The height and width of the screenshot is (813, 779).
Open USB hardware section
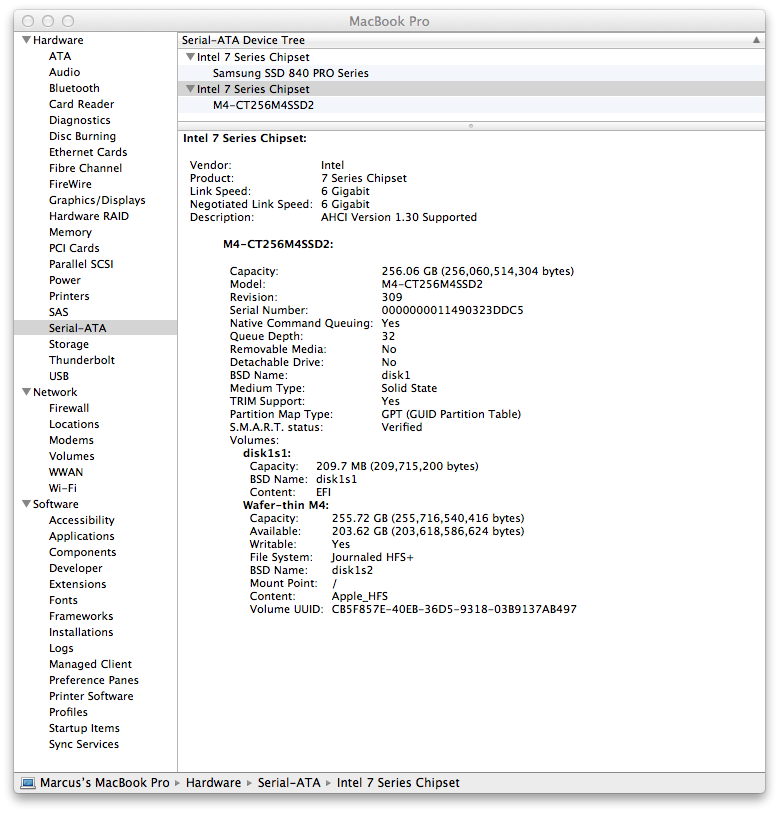click(59, 376)
